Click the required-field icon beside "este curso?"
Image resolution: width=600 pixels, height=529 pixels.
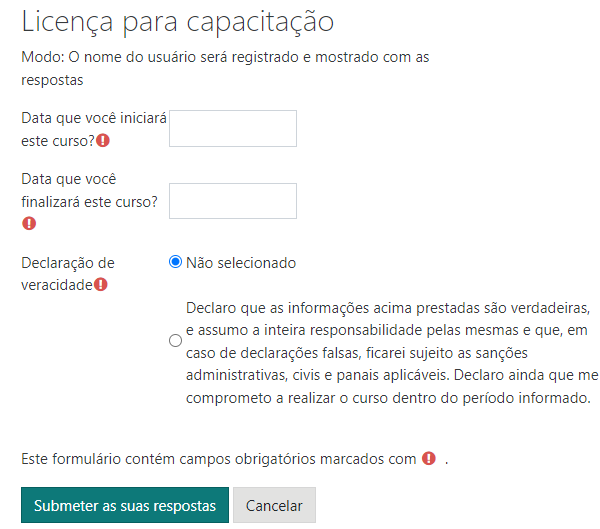[103, 140]
